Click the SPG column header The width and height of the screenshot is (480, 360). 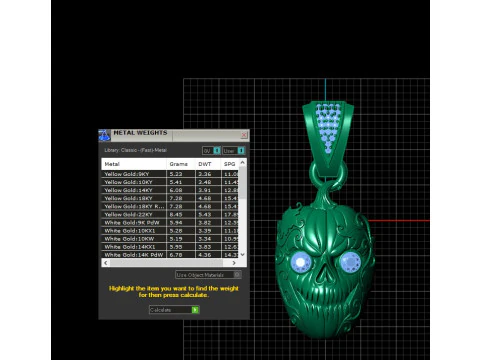coord(230,164)
